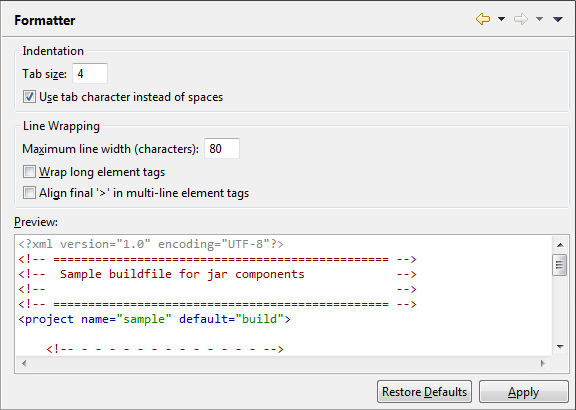Click the preview scrollbar down arrow
The height and width of the screenshot is (410, 576).
coord(560,346)
